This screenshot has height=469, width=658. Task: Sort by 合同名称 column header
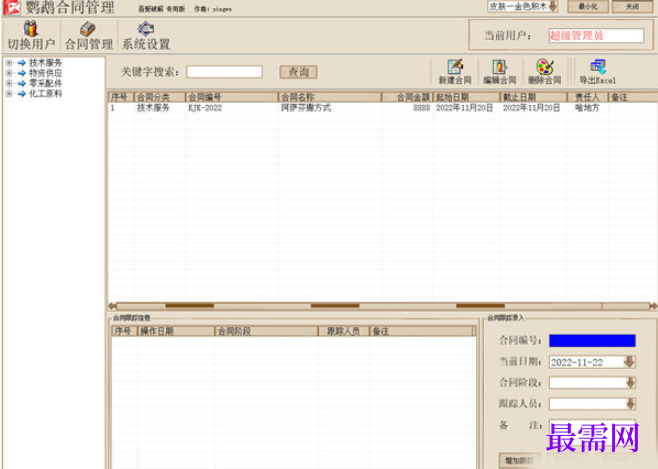click(330, 97)
